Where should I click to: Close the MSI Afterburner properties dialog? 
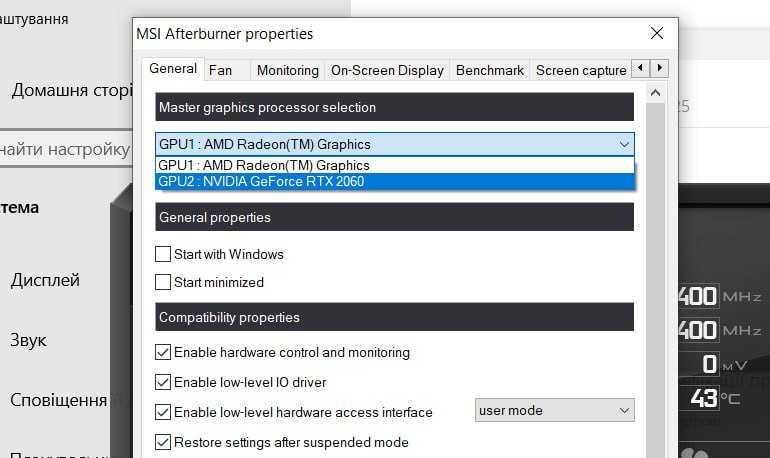point(656,33)
